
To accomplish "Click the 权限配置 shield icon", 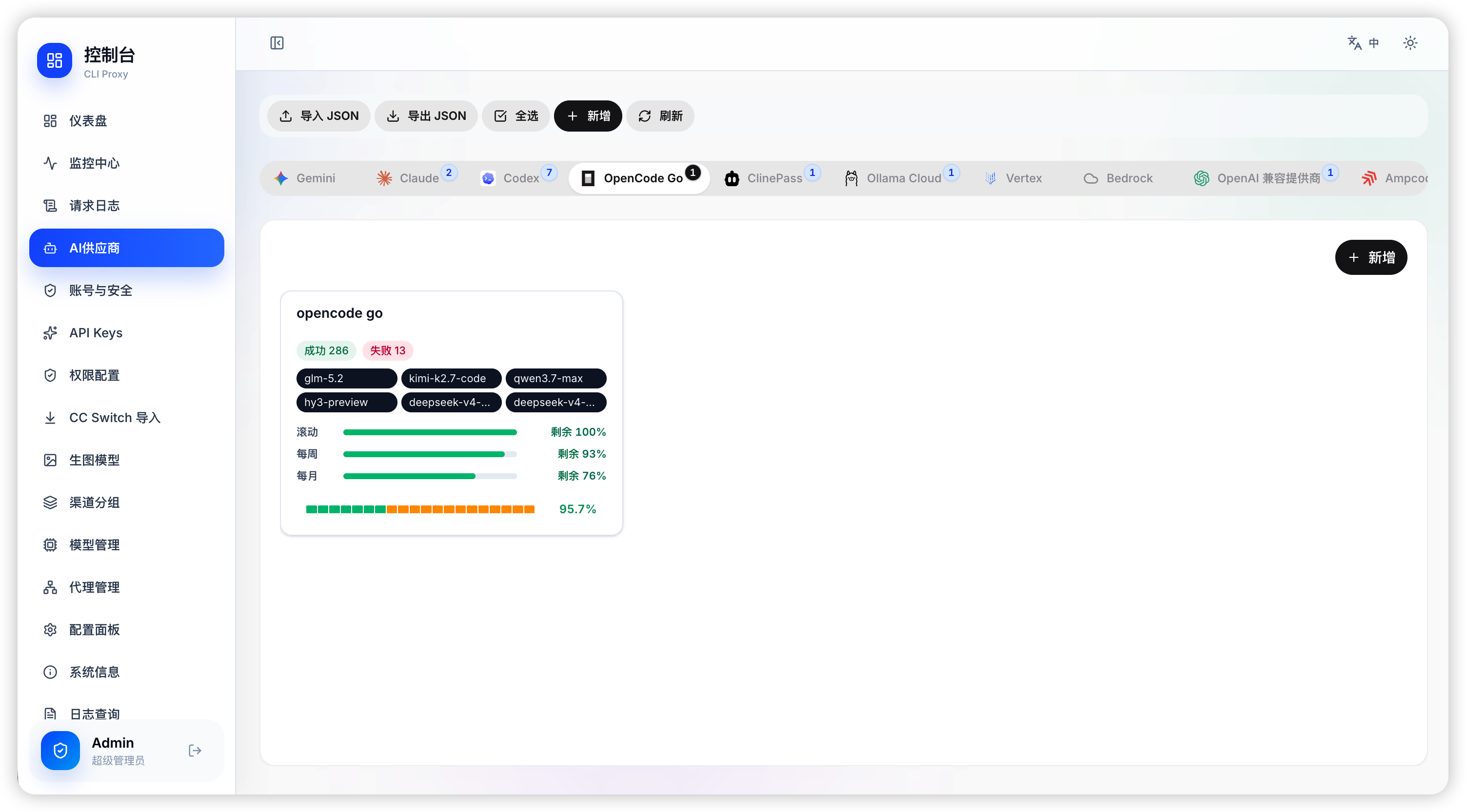I will 50,375.
